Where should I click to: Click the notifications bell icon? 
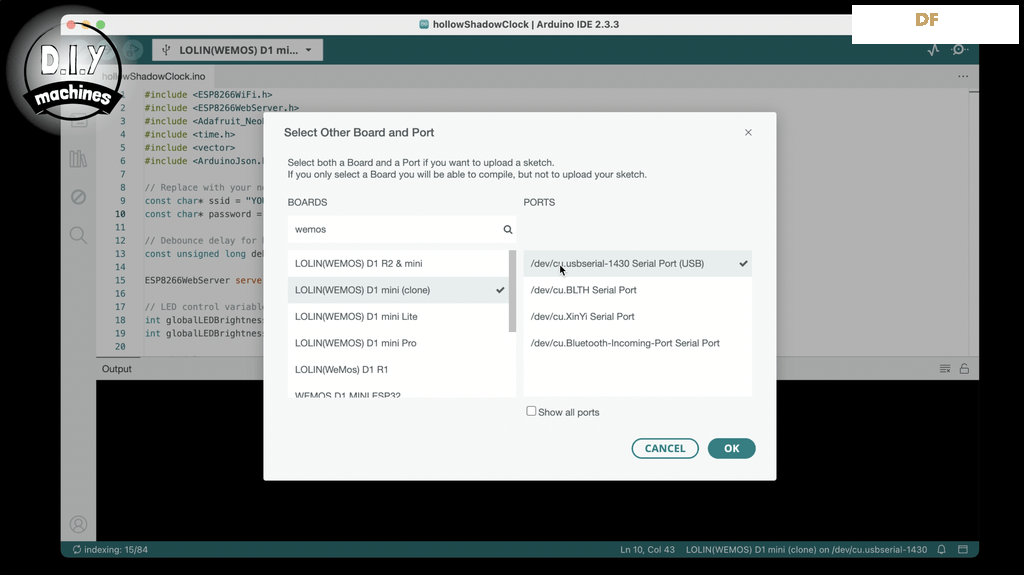pos(941,550)
